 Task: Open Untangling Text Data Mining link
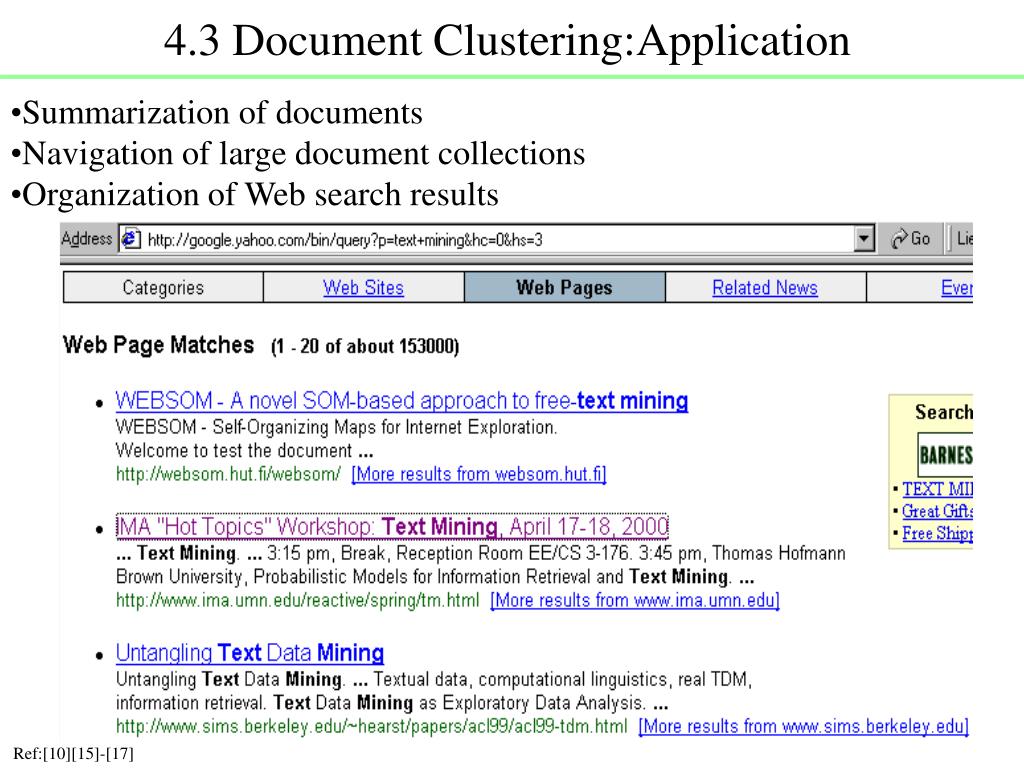pyautogui.click(x=249, y=653)
